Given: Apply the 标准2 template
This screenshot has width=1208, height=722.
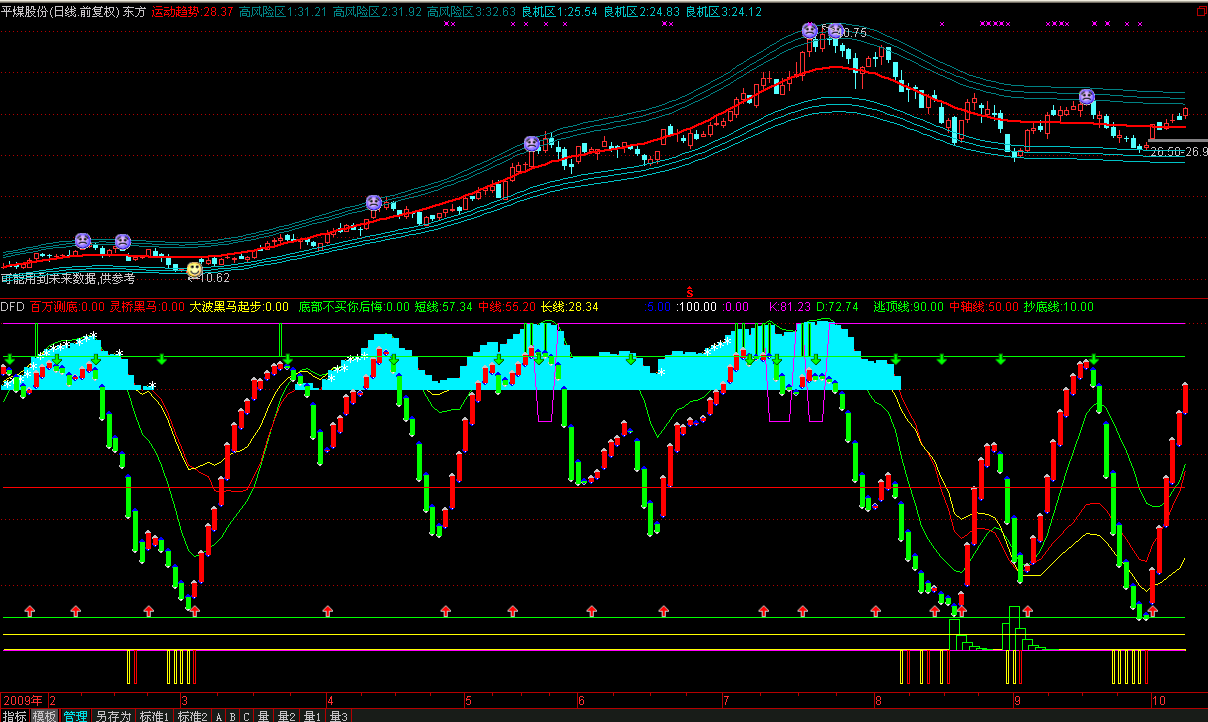Looking at the screenshot, I should point(192,716).
